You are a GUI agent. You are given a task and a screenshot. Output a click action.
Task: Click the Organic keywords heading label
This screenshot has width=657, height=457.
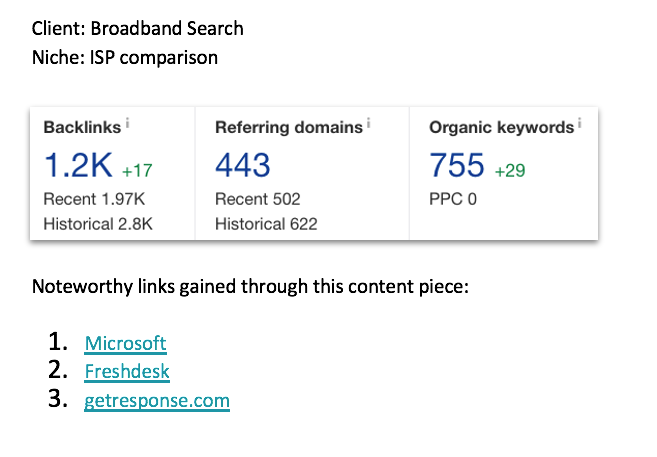[x=502, y=127]
